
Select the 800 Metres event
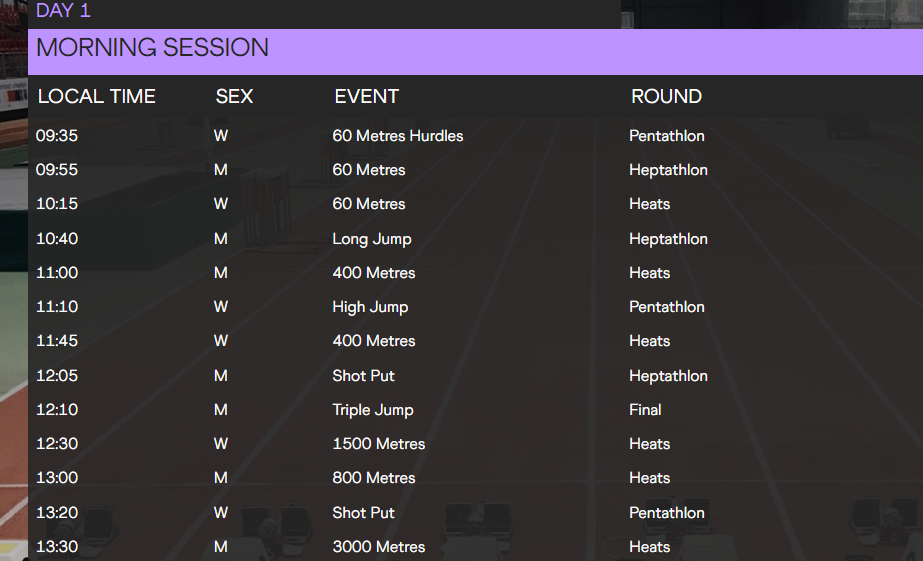point(374,478)
